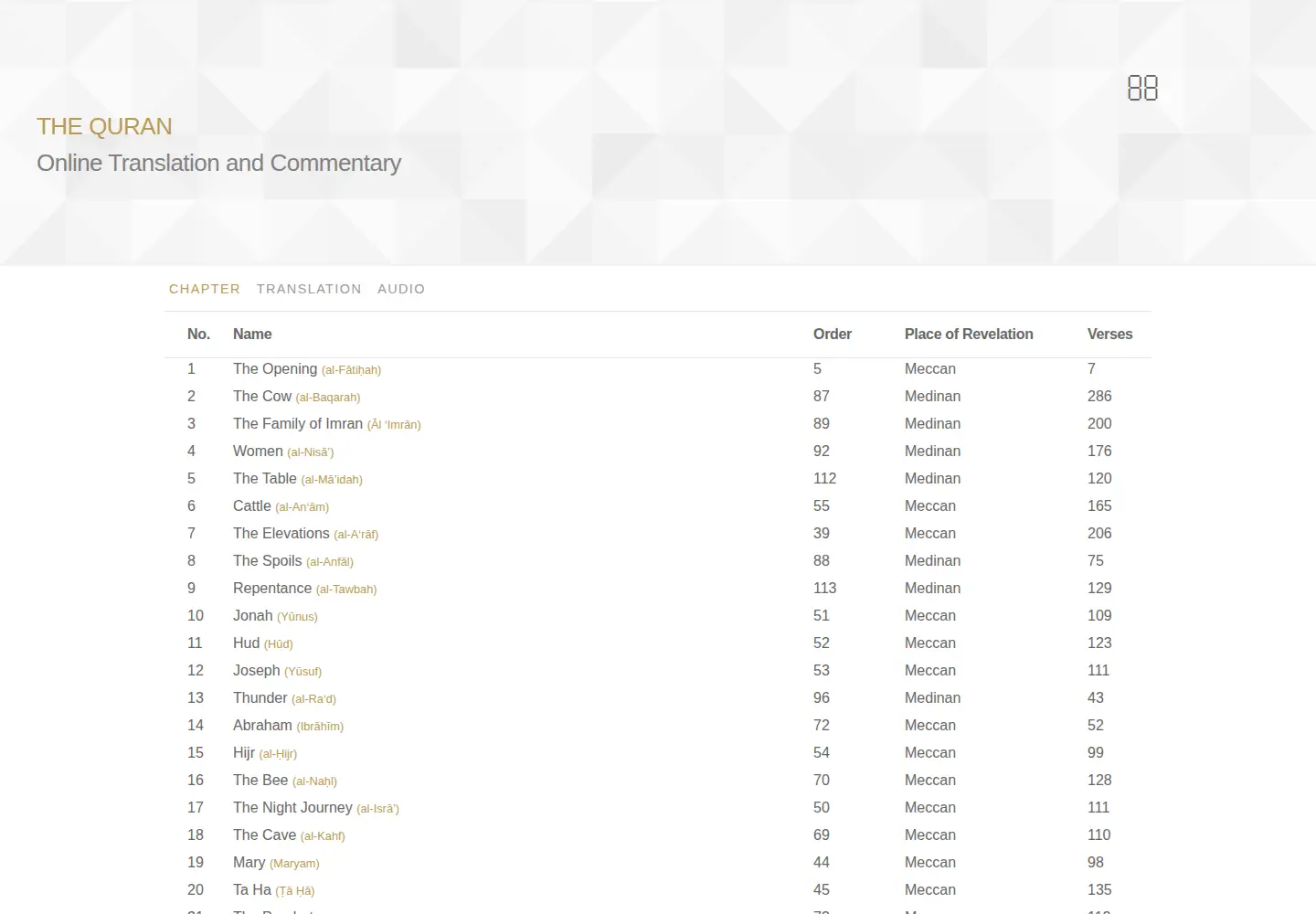Open chapter Repentance (al-Tawbah)
Viewport: 1316px width, 914px height.
305,589
